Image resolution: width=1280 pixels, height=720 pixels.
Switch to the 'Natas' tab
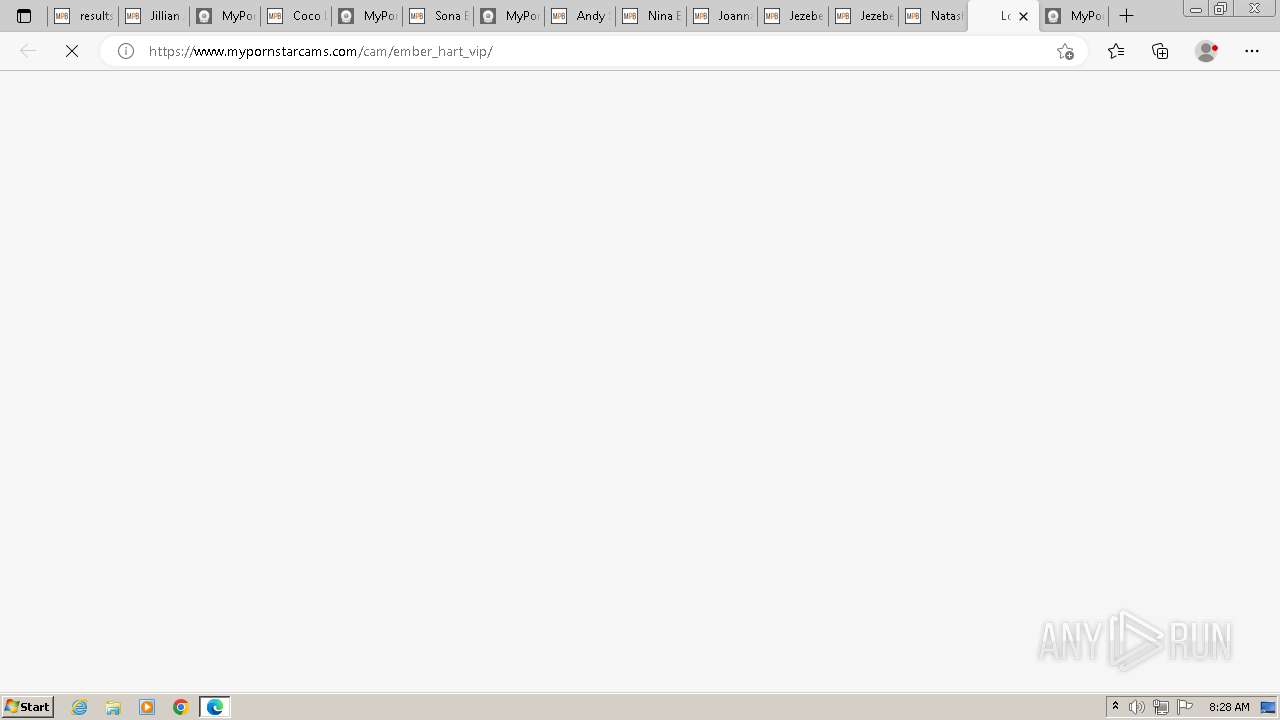[x=935, y=16]
